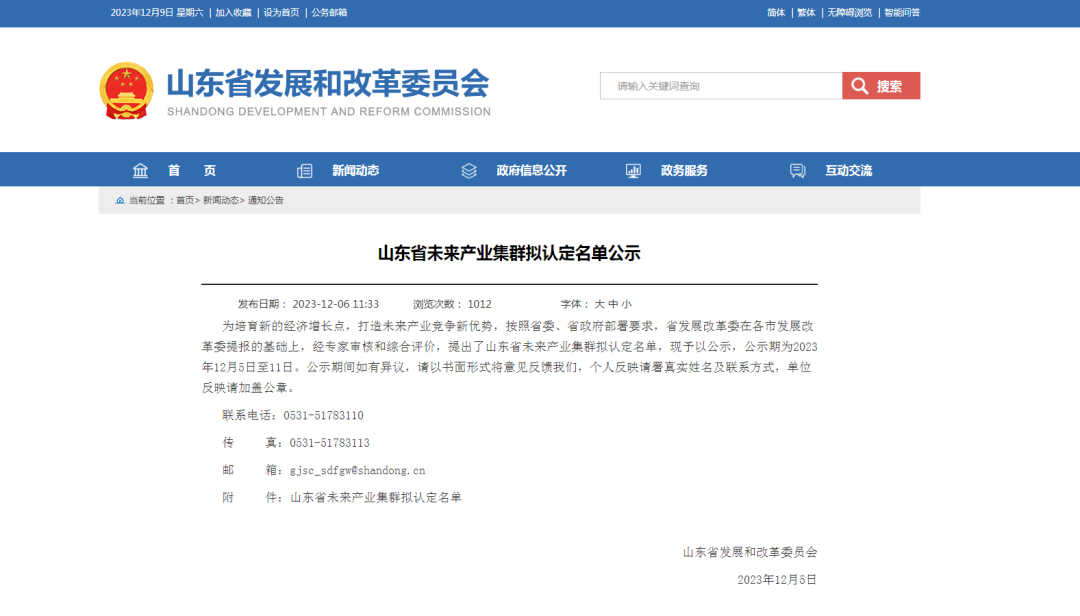Click the national emblem logo
Screen dimensions: 1080x616
(x=126, y=90)
